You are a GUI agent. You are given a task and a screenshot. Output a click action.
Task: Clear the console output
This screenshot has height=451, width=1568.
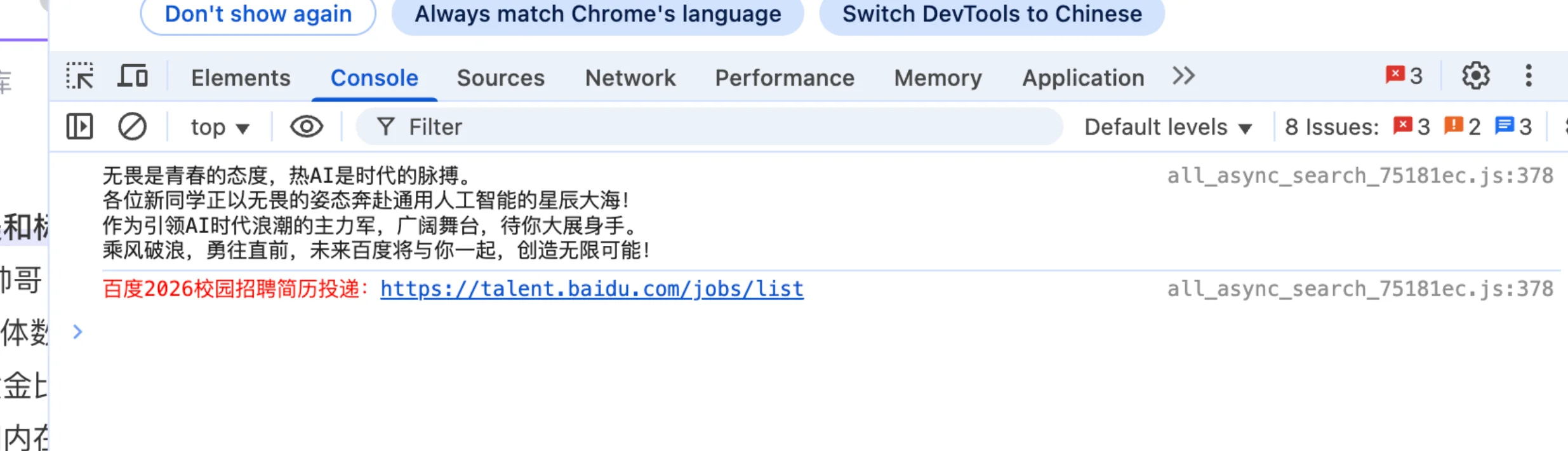(132, 126)
